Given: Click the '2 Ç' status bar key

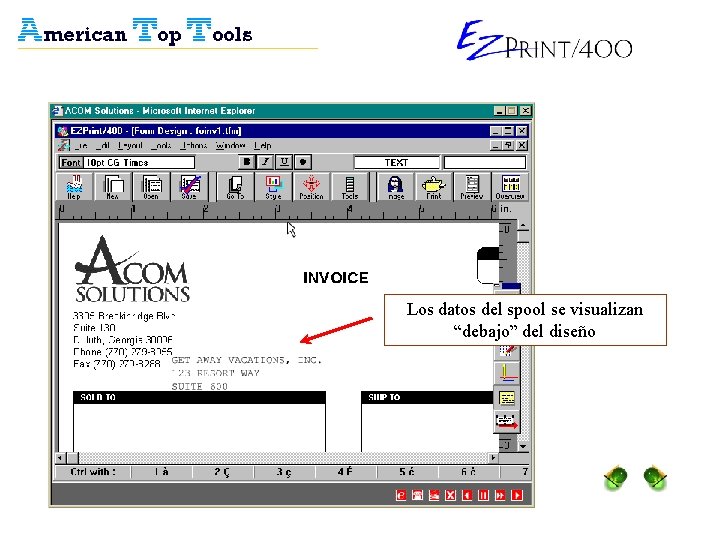Looking at the screenshot, I should pos(223,472).
